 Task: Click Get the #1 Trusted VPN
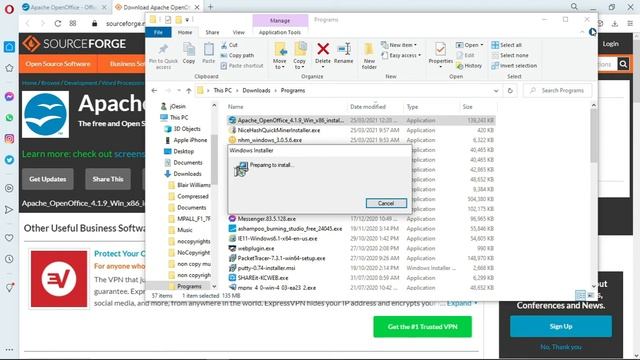[x=422, y=327]
